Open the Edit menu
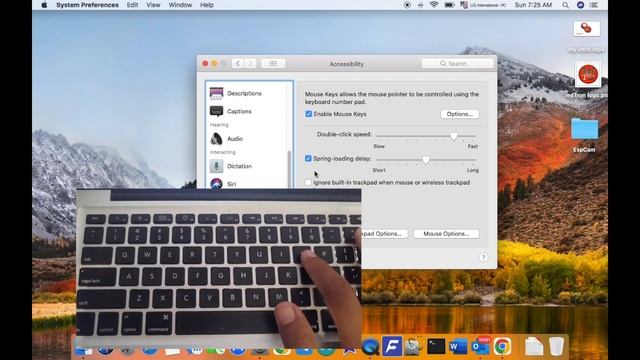Viewport: 640px width, 360px height. pyautogui.click(x=132, y=5)
